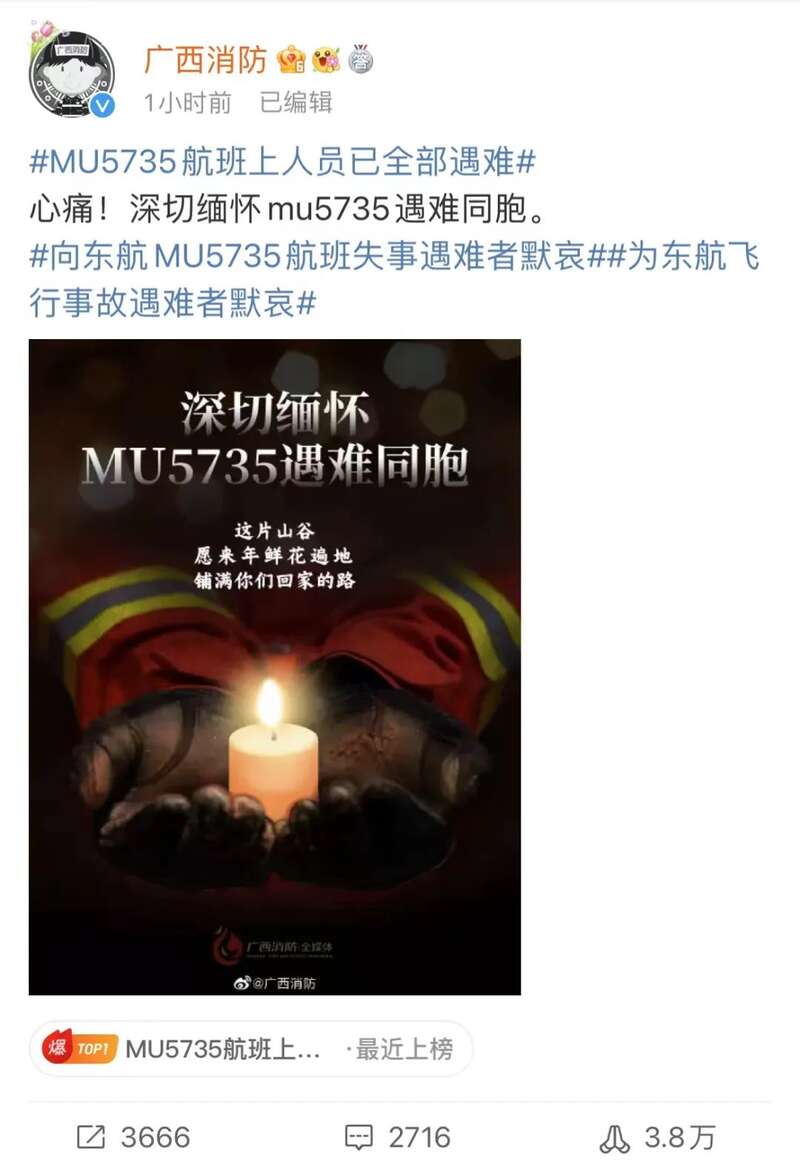This screenshot has height=1167, width=800.
Task: Open the 广西消防 profile avatar
Action: click(72, 74)
